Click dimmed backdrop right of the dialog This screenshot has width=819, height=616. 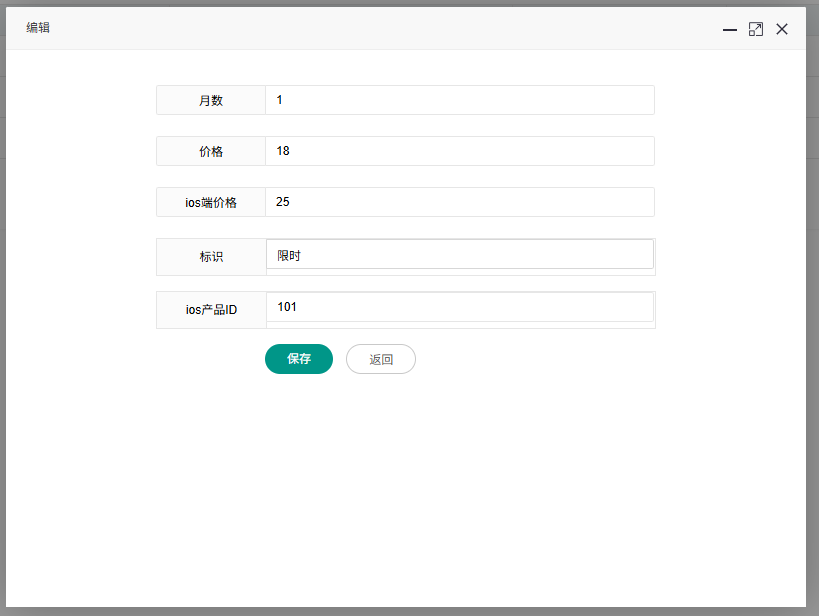tap(813, 300)
